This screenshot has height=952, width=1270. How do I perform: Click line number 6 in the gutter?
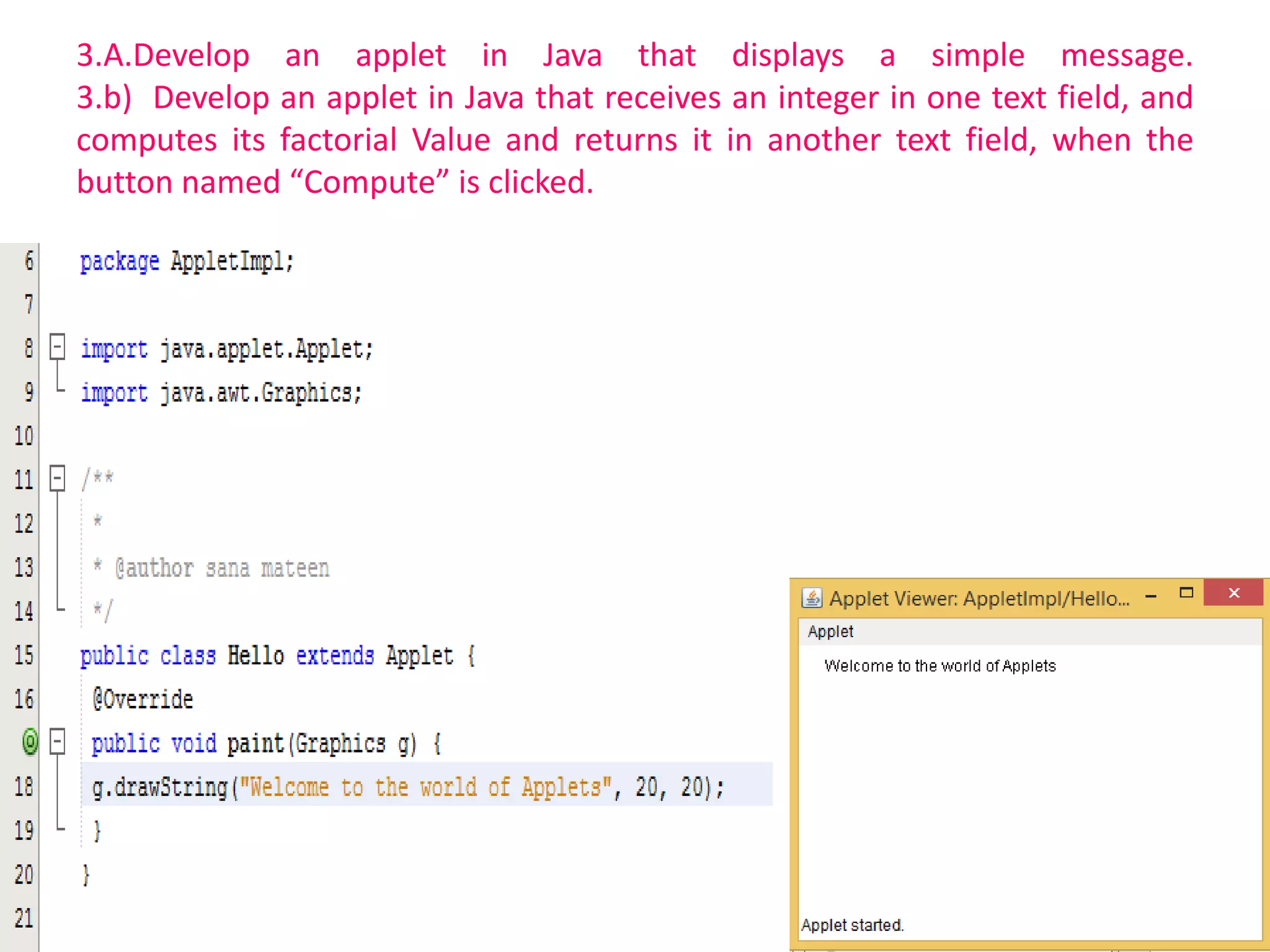pyautogui.click(x=29, y=261)
